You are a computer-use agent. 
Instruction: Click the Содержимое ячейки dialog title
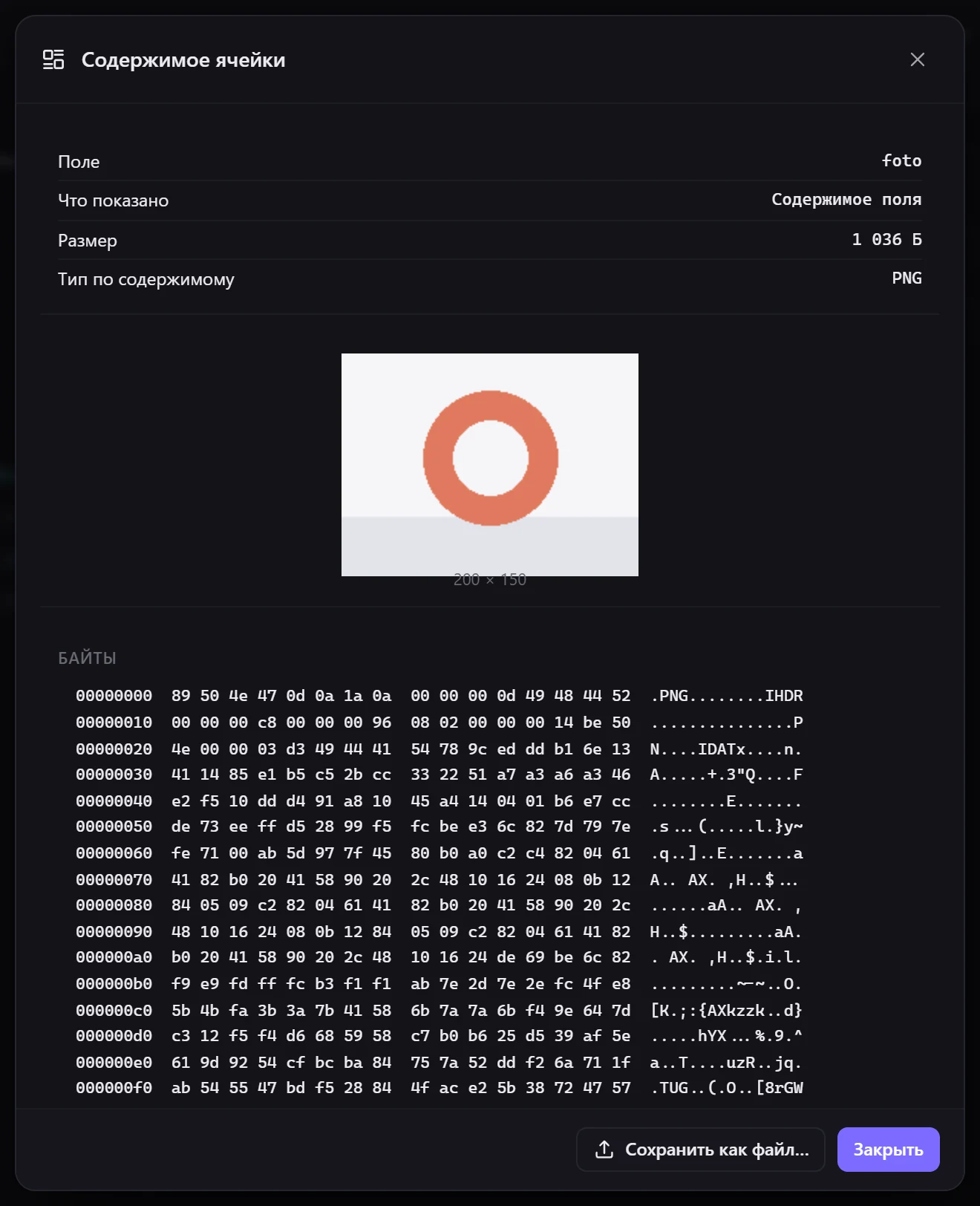coord(183,59)
